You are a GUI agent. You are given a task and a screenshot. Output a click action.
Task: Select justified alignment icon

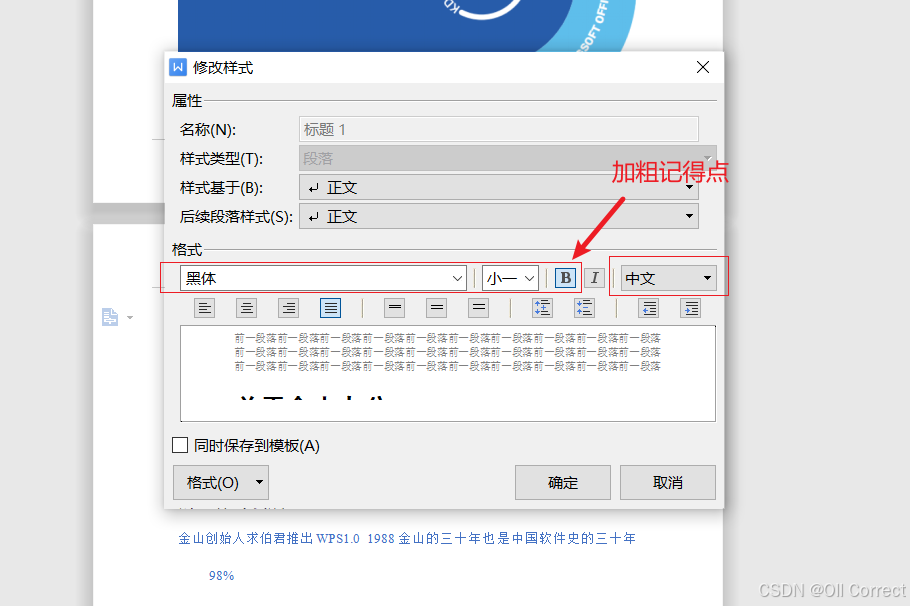(x=330, y=308)
